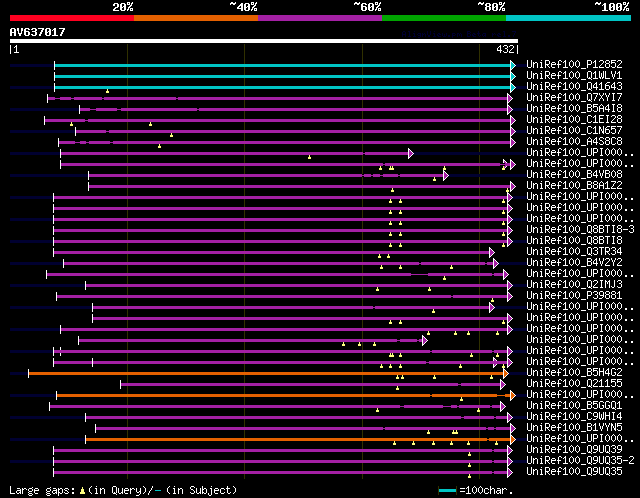
Task: Click the purple alignment bar for Q9UQ39
Action: (x=280, y=451)
